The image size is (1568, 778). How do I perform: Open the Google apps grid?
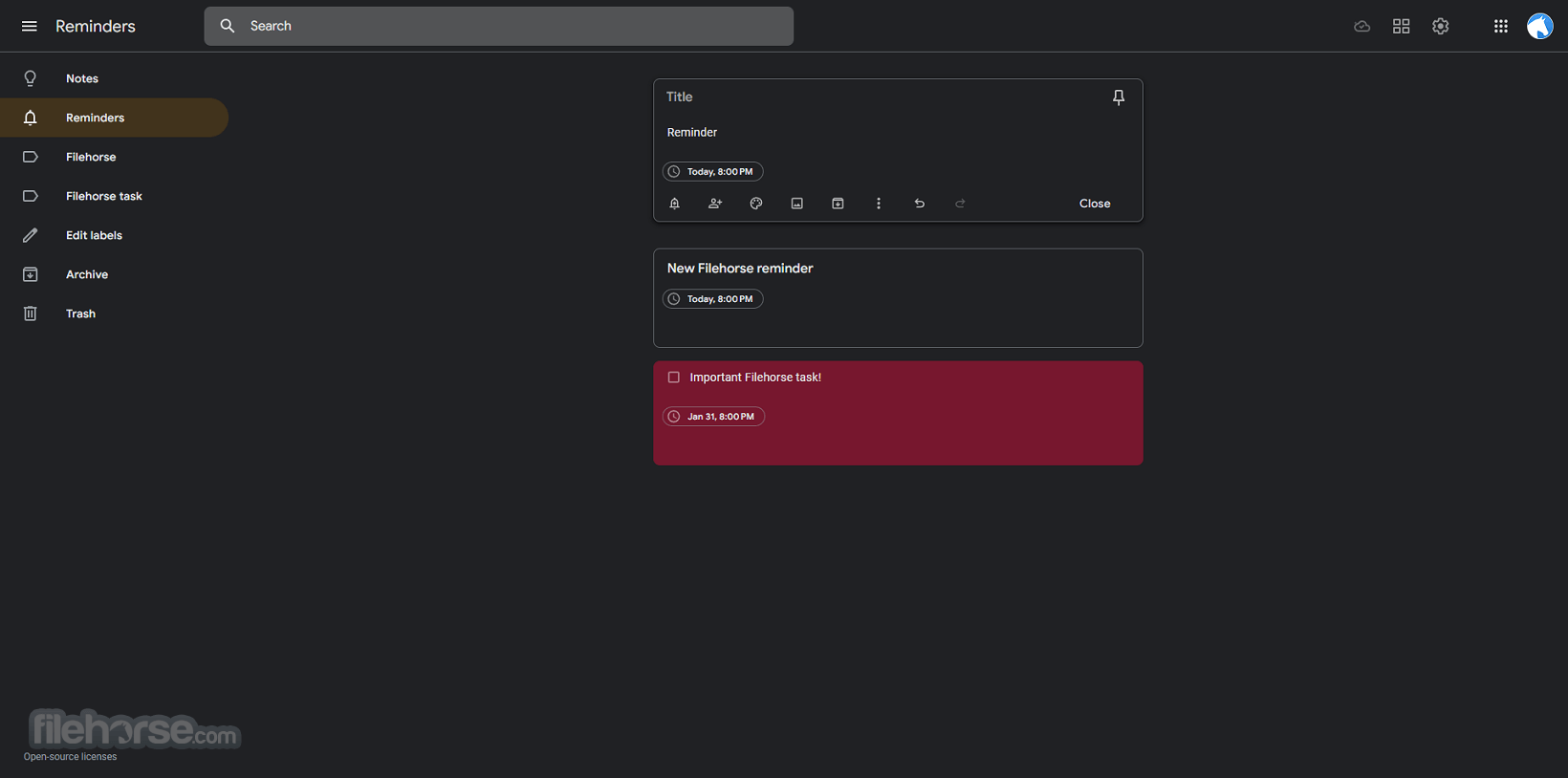[x=1501, y=26]
